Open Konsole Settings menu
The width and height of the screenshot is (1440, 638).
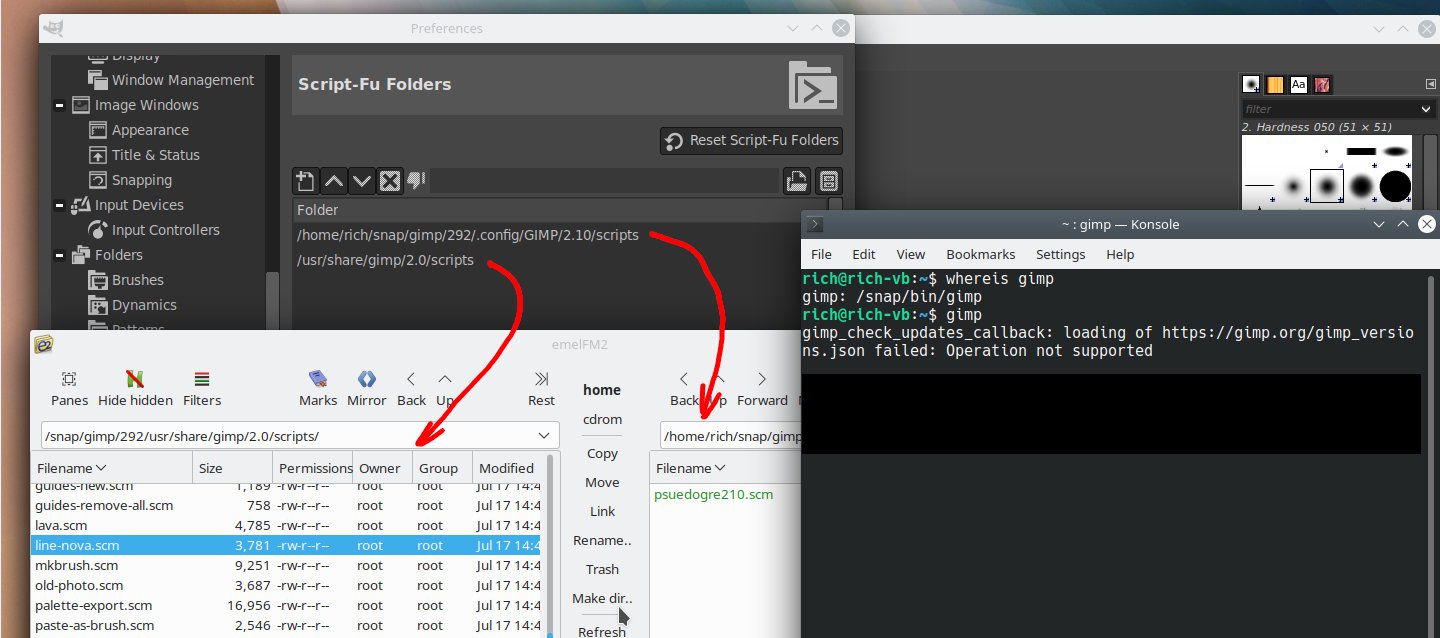(1060, 254)
